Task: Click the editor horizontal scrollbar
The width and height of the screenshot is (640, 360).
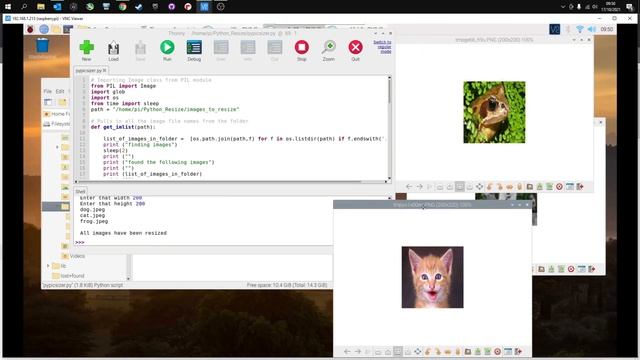Action: 231,182
